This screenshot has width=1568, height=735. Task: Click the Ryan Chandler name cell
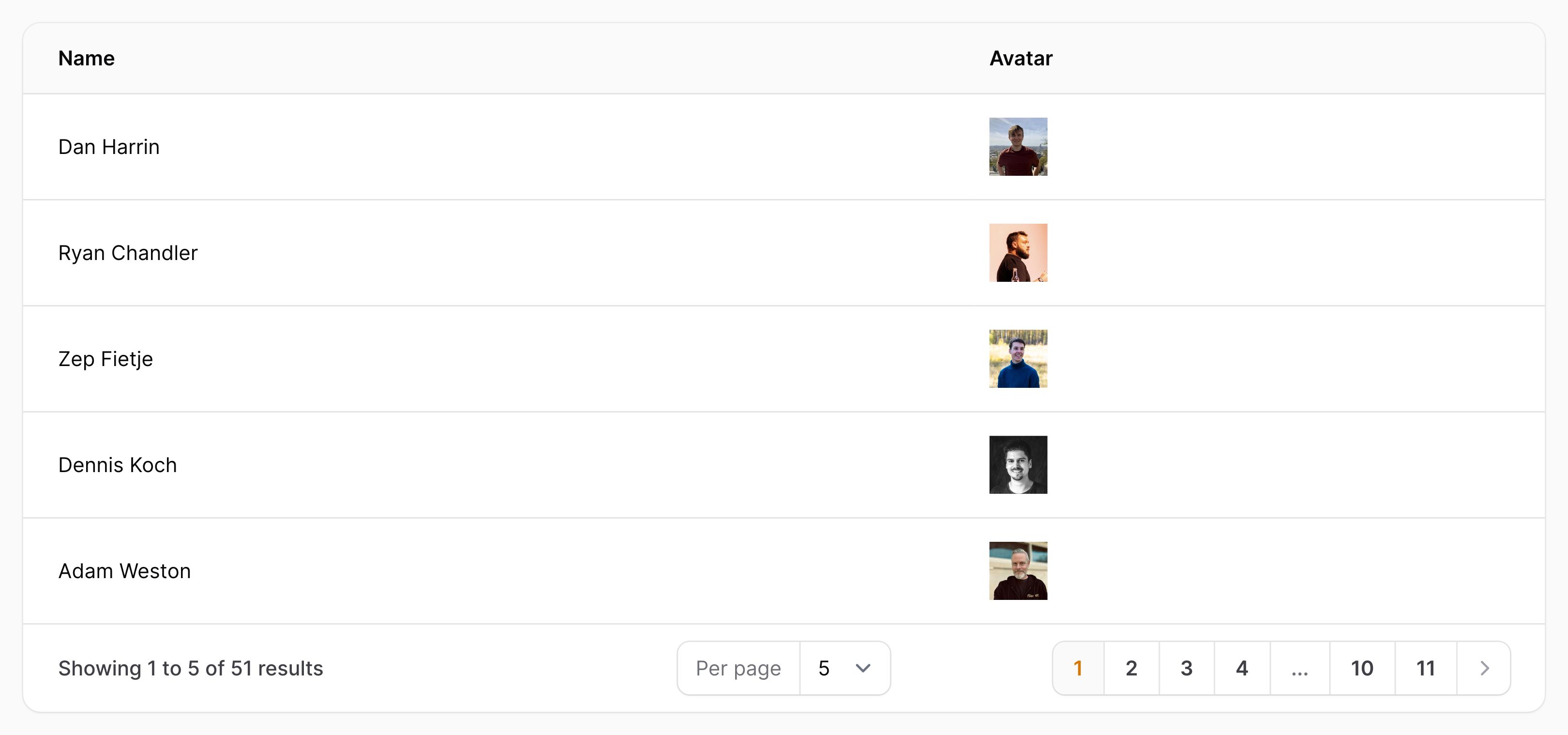click(128, 253)
